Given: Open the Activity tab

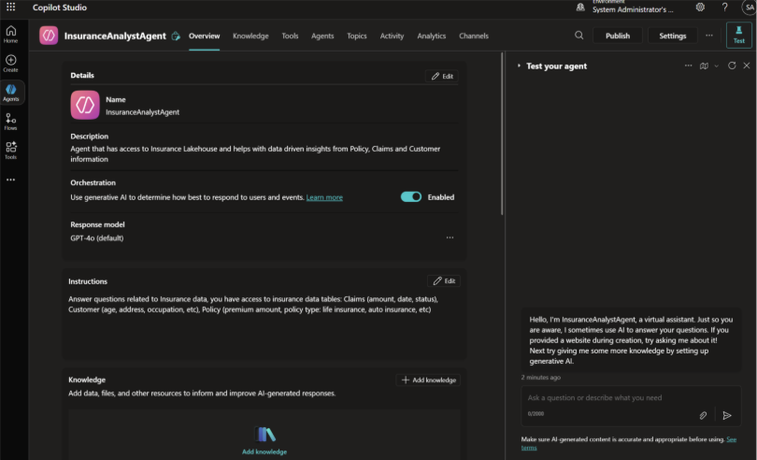Looking at the screenshot, I should 392,36.
